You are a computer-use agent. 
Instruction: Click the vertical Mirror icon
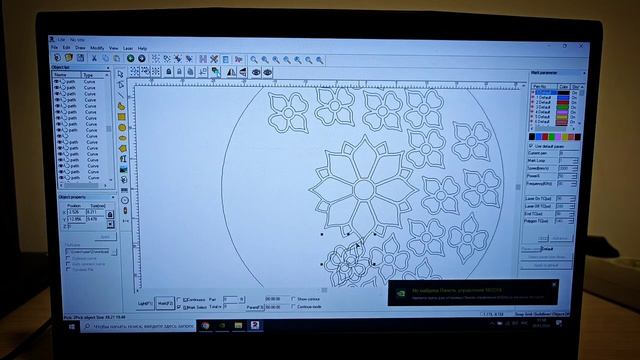pyautogui.click(x=243, y=73)
